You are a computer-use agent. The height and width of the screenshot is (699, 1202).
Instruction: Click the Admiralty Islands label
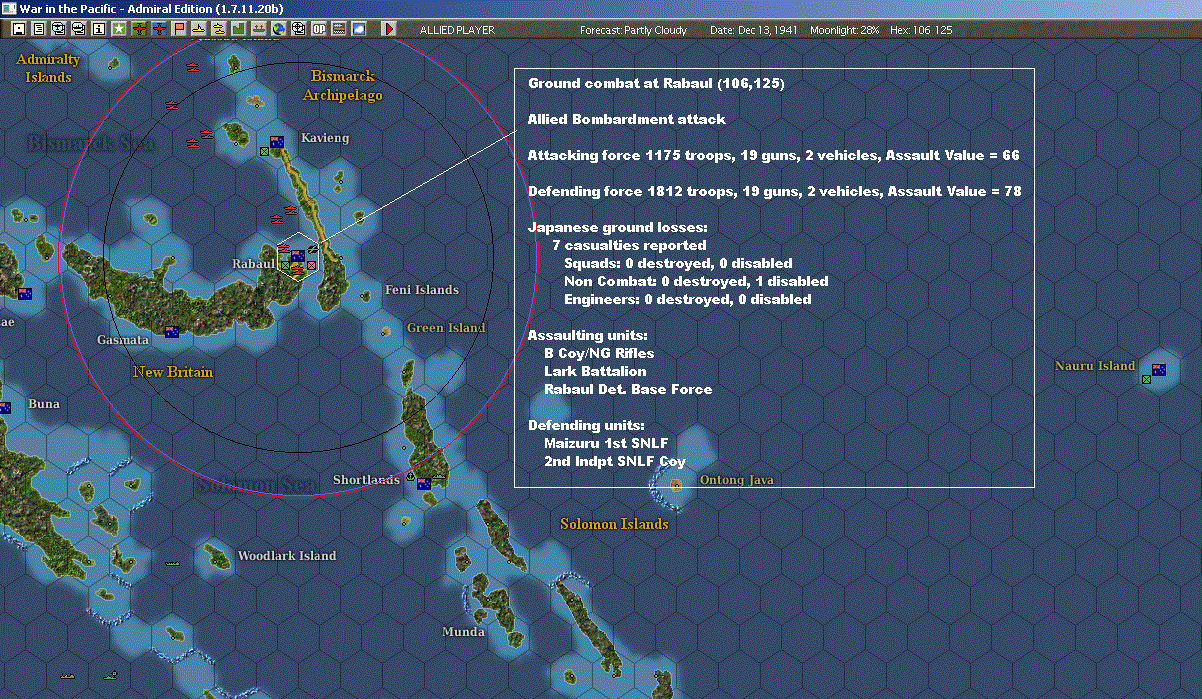click(48, 68)
